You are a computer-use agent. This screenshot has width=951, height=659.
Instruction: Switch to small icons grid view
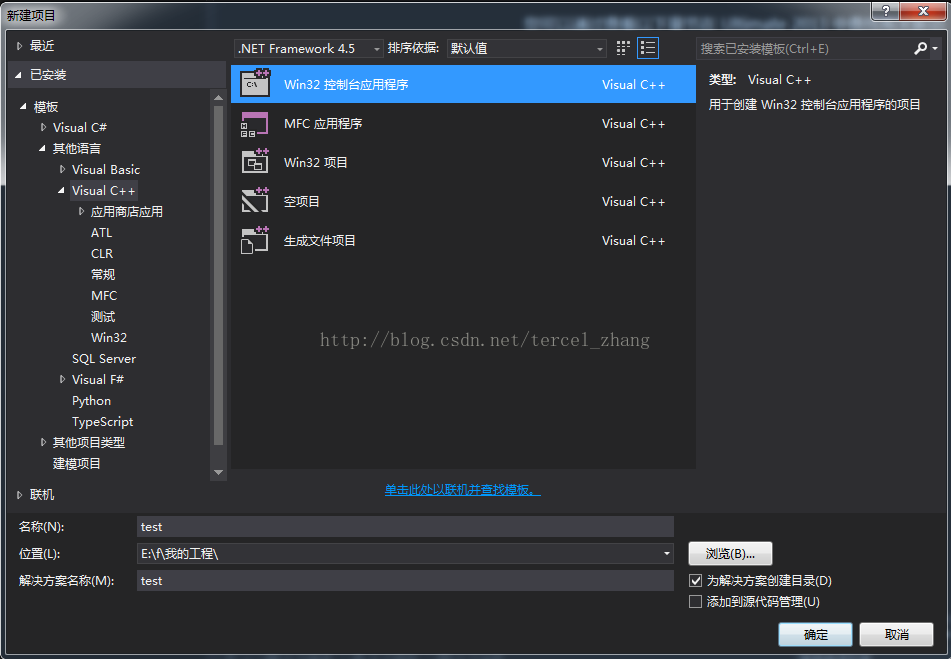coord(623,49)
